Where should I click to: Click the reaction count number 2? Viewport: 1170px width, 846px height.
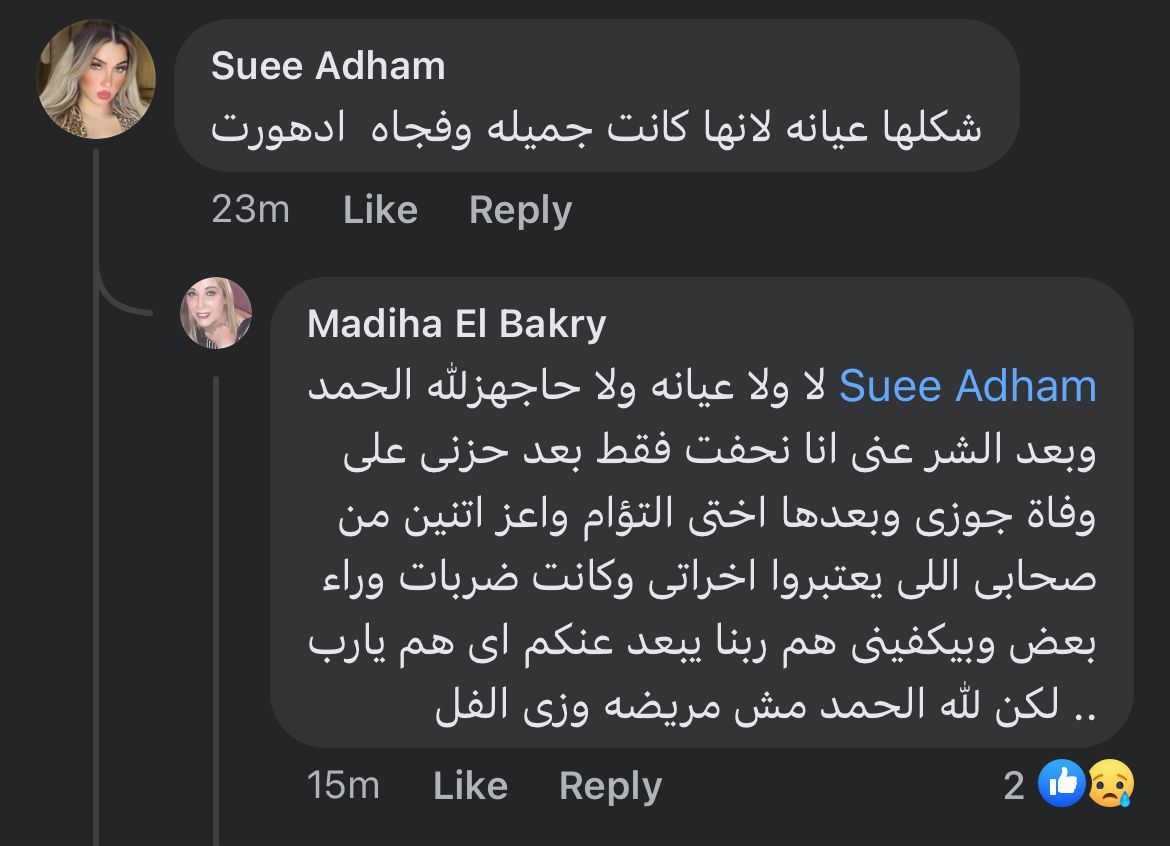pyautogui.click(x=1014, y=786)
